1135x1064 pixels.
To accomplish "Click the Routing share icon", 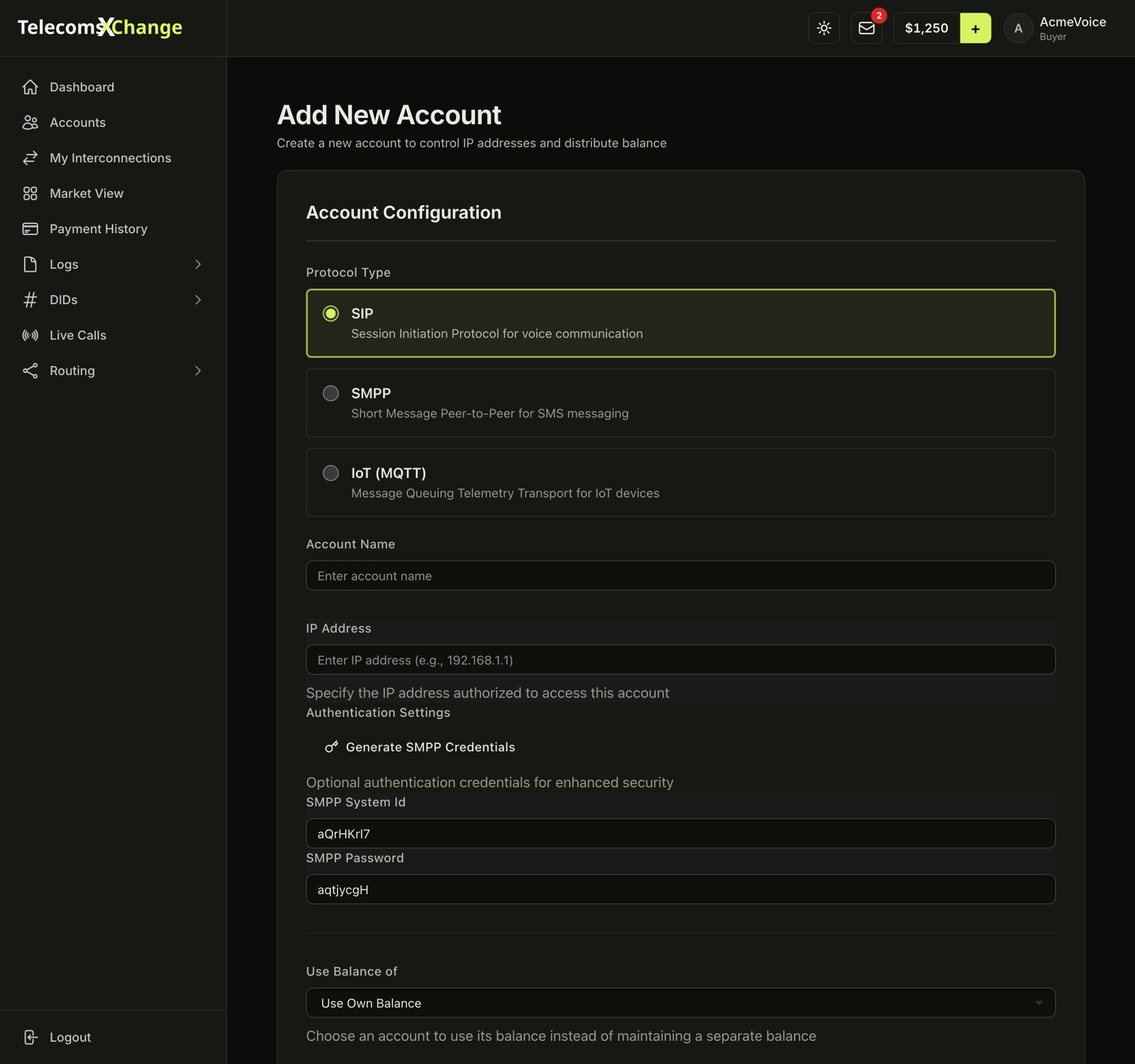I will click(x=30, y=371).
